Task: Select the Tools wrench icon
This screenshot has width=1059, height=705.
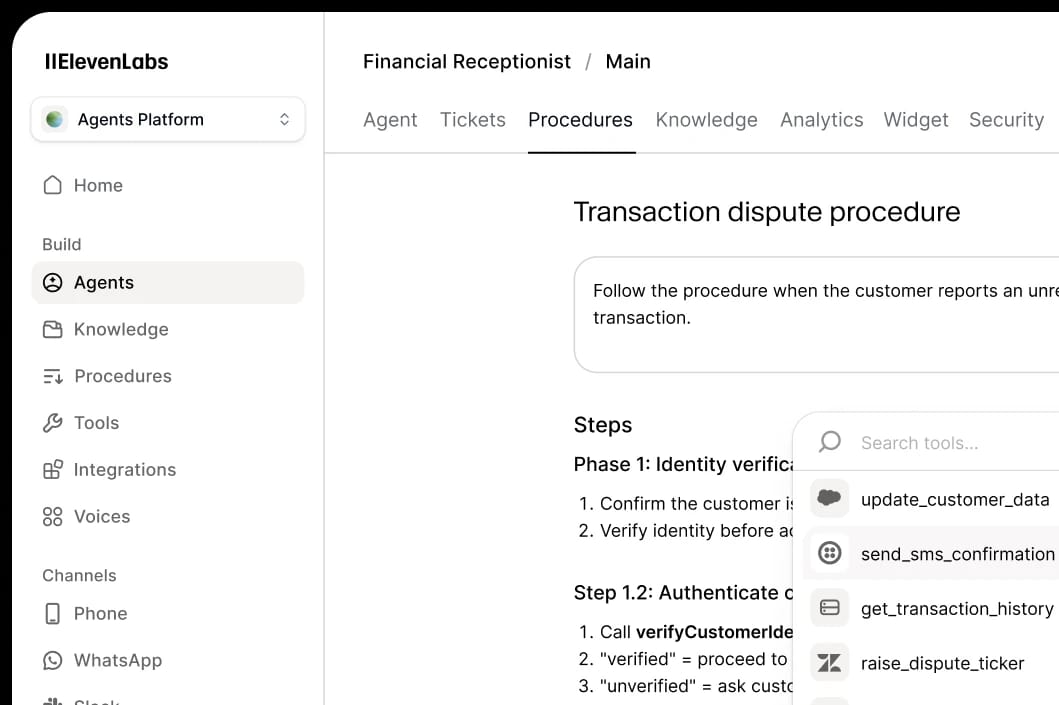Action: [x=52, y=422]
